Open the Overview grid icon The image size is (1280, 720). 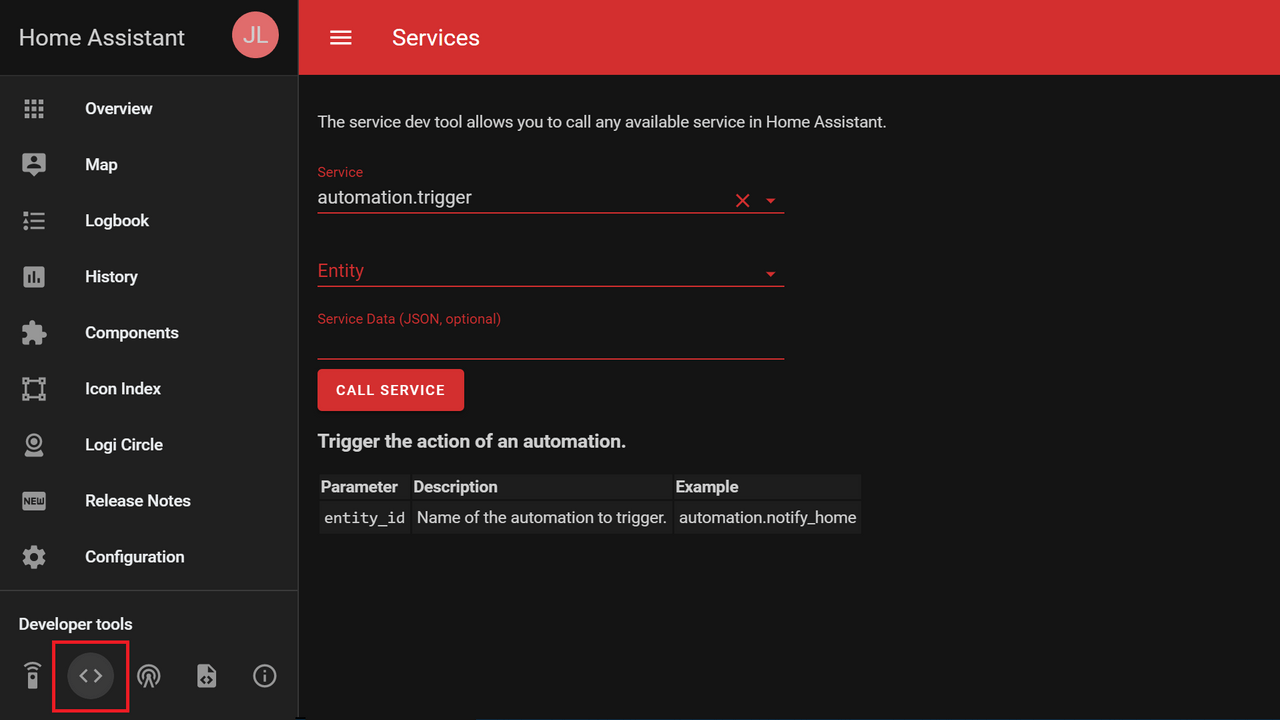(x=34, y=109)
